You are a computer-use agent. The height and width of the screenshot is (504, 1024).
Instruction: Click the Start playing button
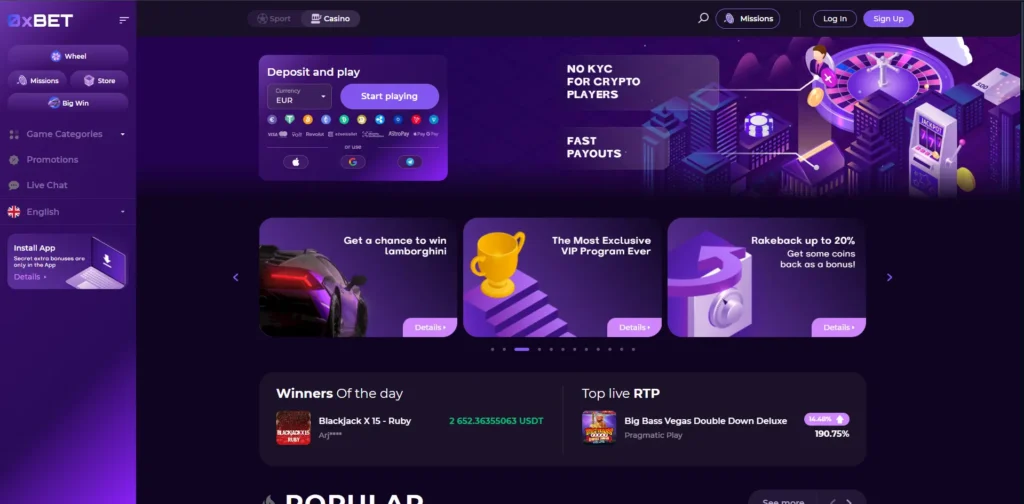[389, 96]
